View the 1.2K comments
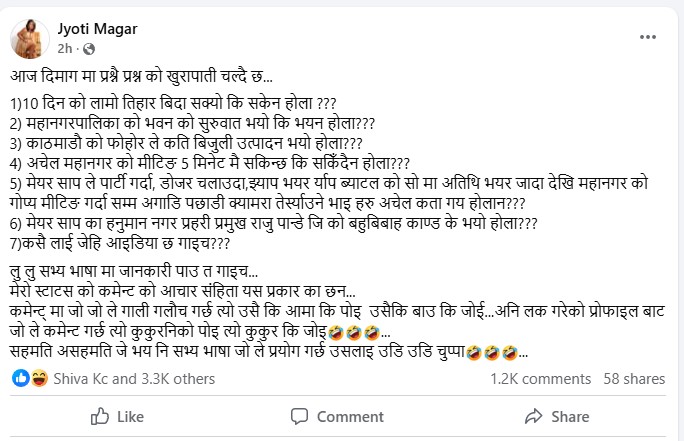Screen dimensions: 684x441 click(x=541, y=379)
